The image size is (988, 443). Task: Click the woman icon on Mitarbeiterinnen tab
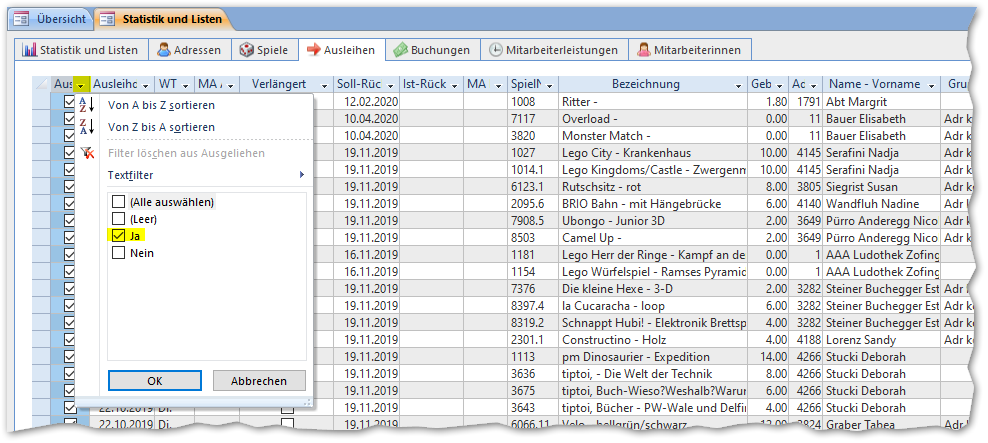click(643, 50)
